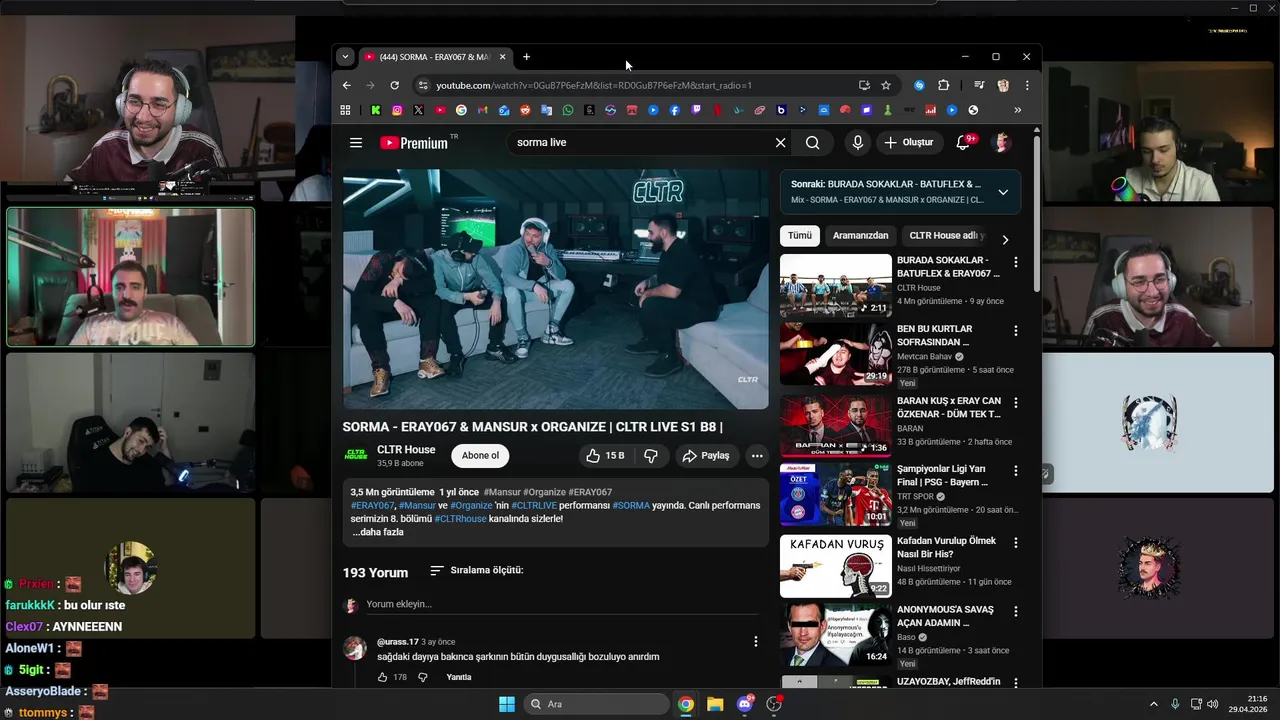Open Chrome tab search dropdown arrow
1280x720 pixels.
345,57
